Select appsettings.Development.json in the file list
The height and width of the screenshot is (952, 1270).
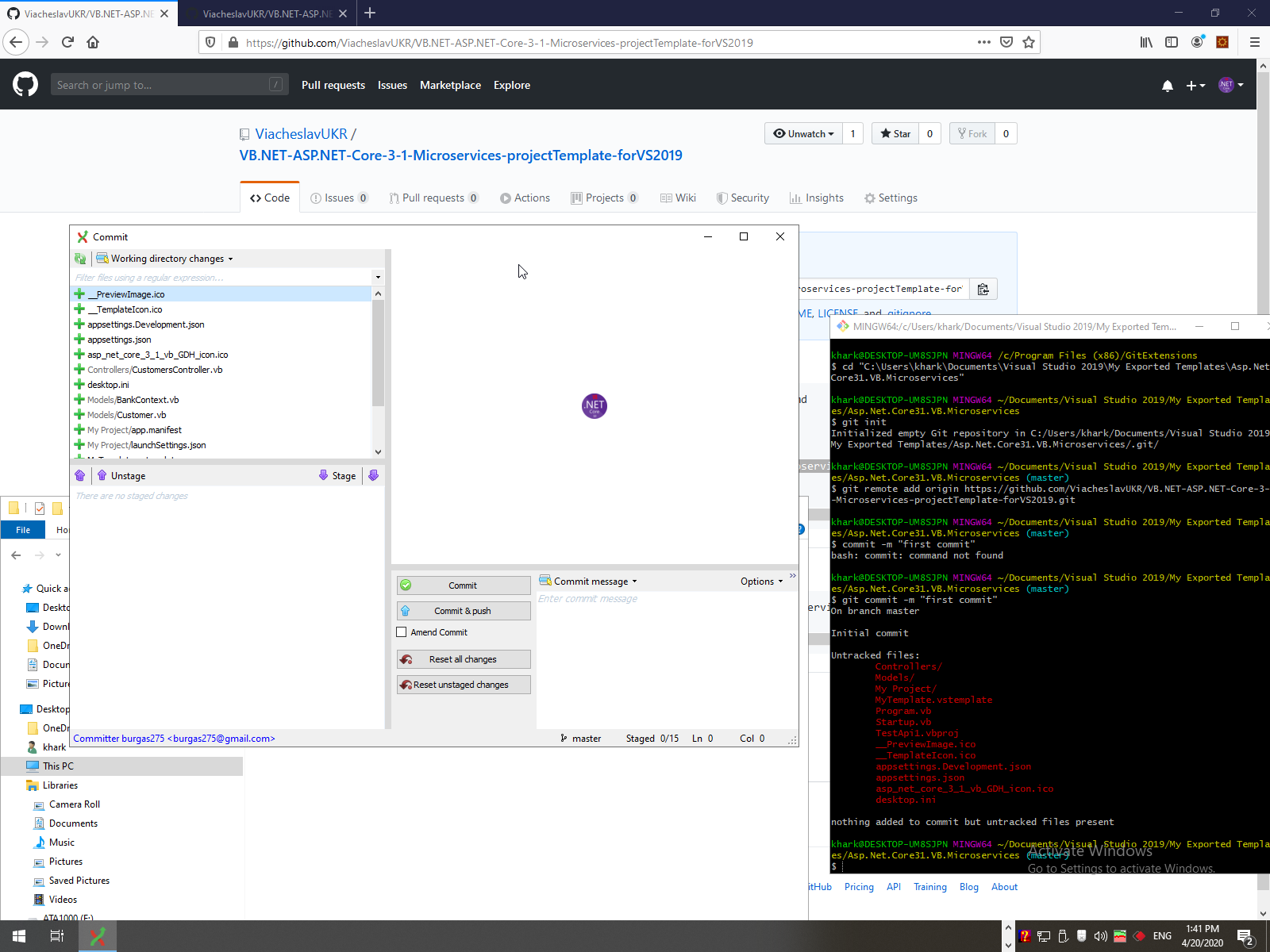[x=221, y=324]
